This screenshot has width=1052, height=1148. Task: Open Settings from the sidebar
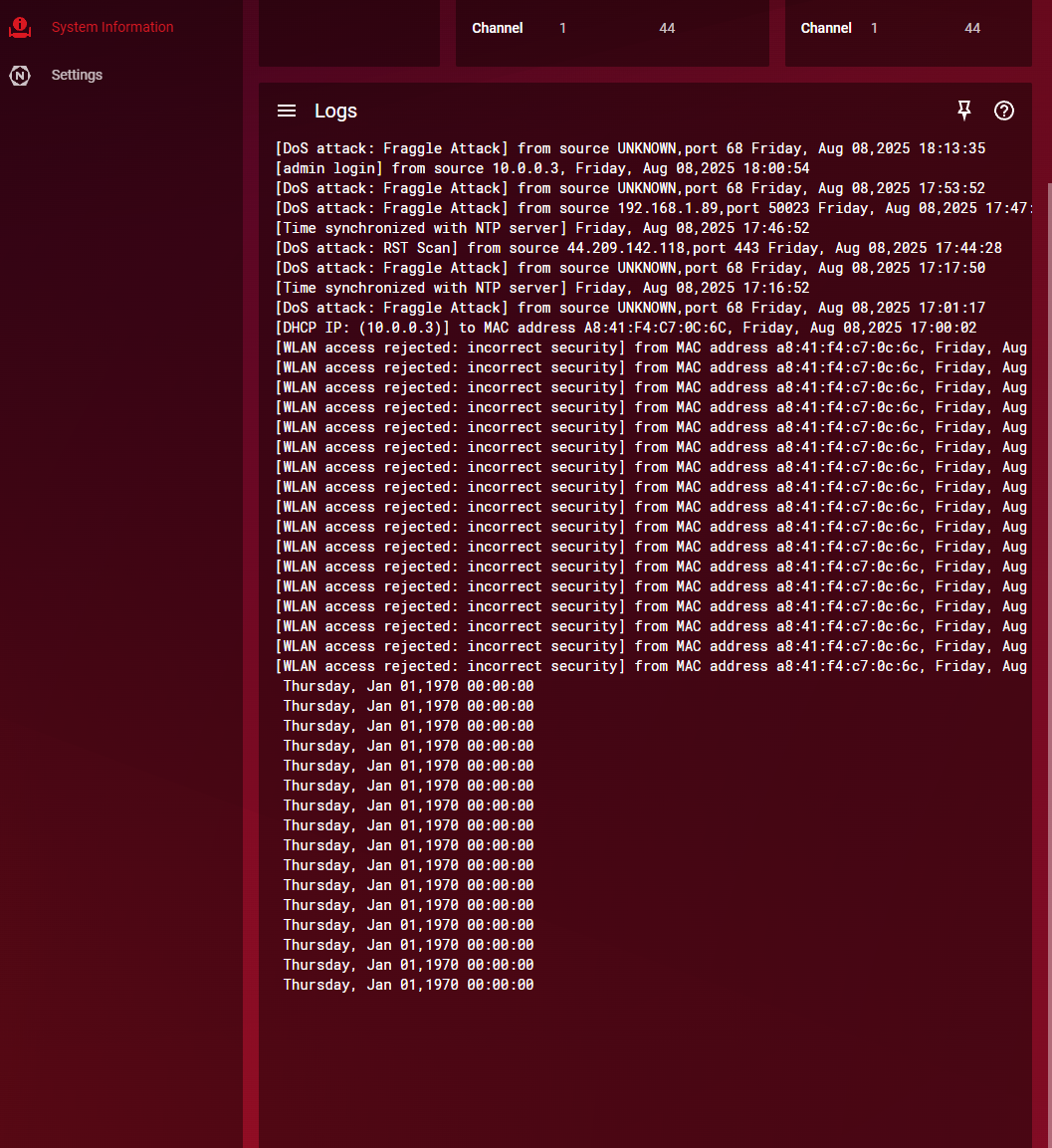[x=77, y=75]
